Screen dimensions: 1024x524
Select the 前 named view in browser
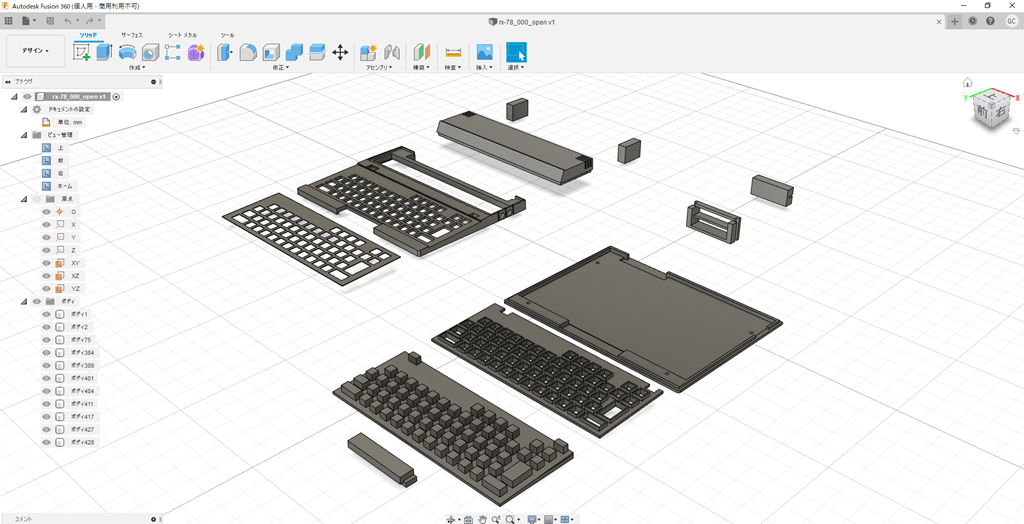60,160
